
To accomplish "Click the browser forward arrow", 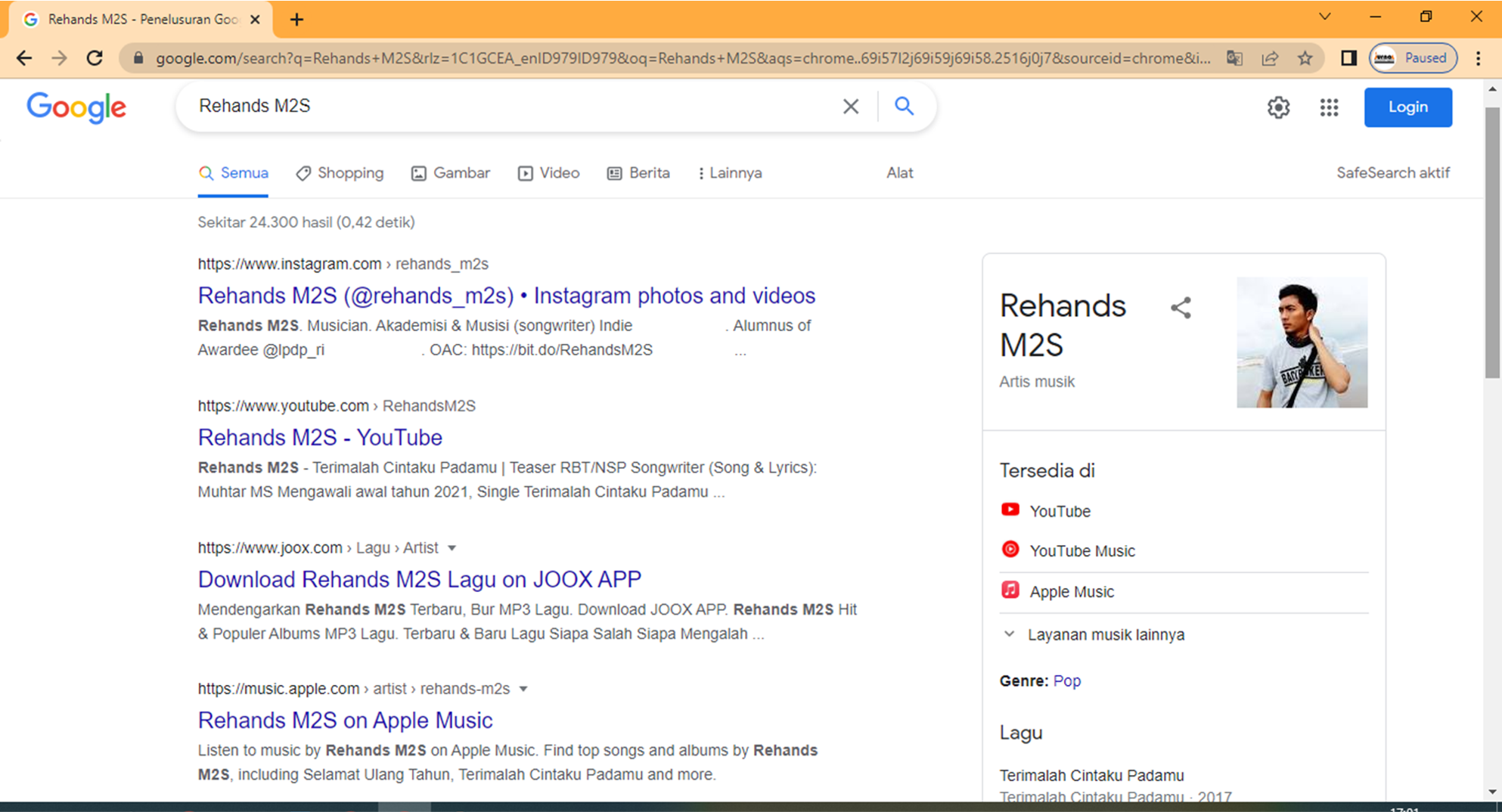I will pyautogui.click(x=59, y=58).
